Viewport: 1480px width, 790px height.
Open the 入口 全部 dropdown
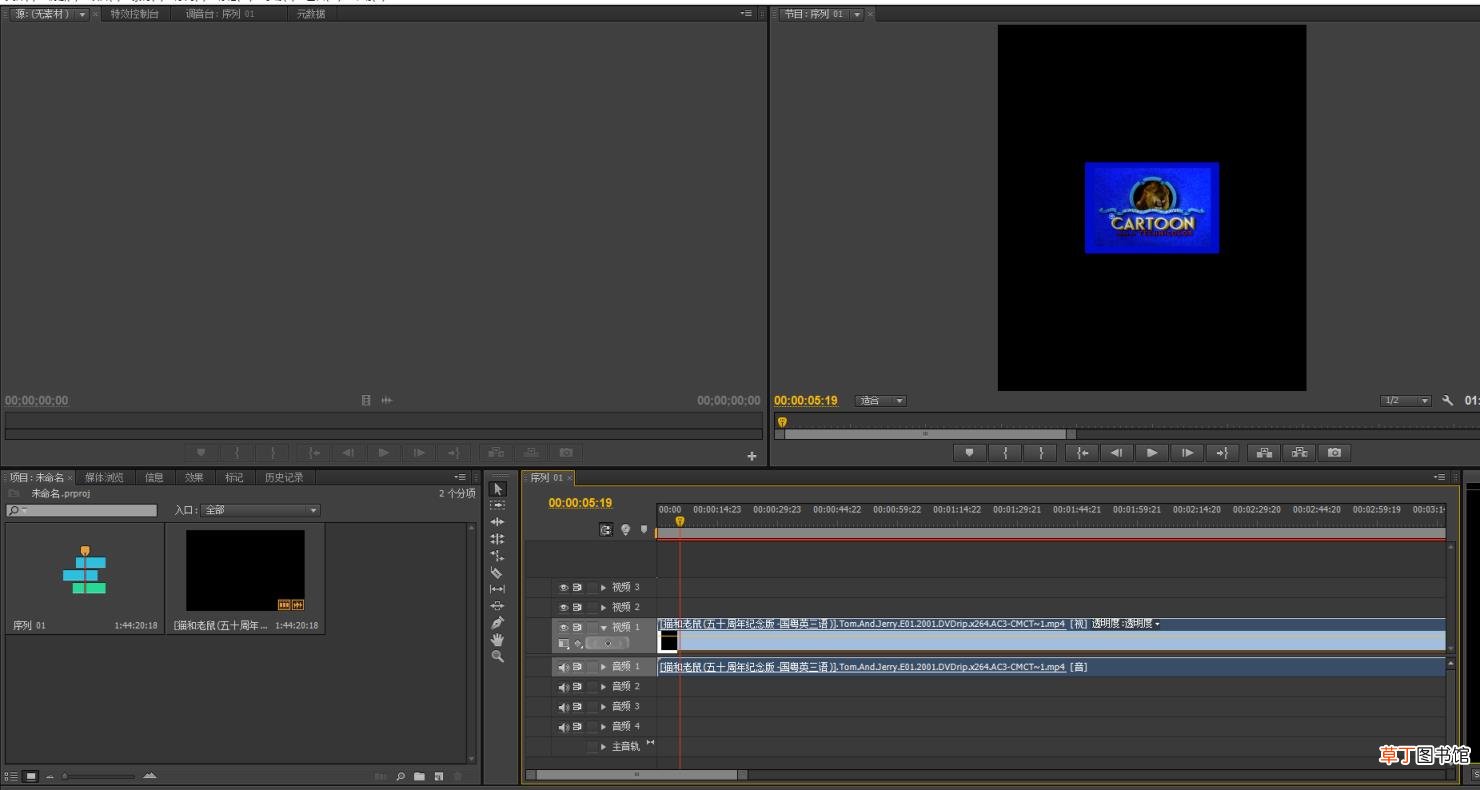click(x=261, y=510)
